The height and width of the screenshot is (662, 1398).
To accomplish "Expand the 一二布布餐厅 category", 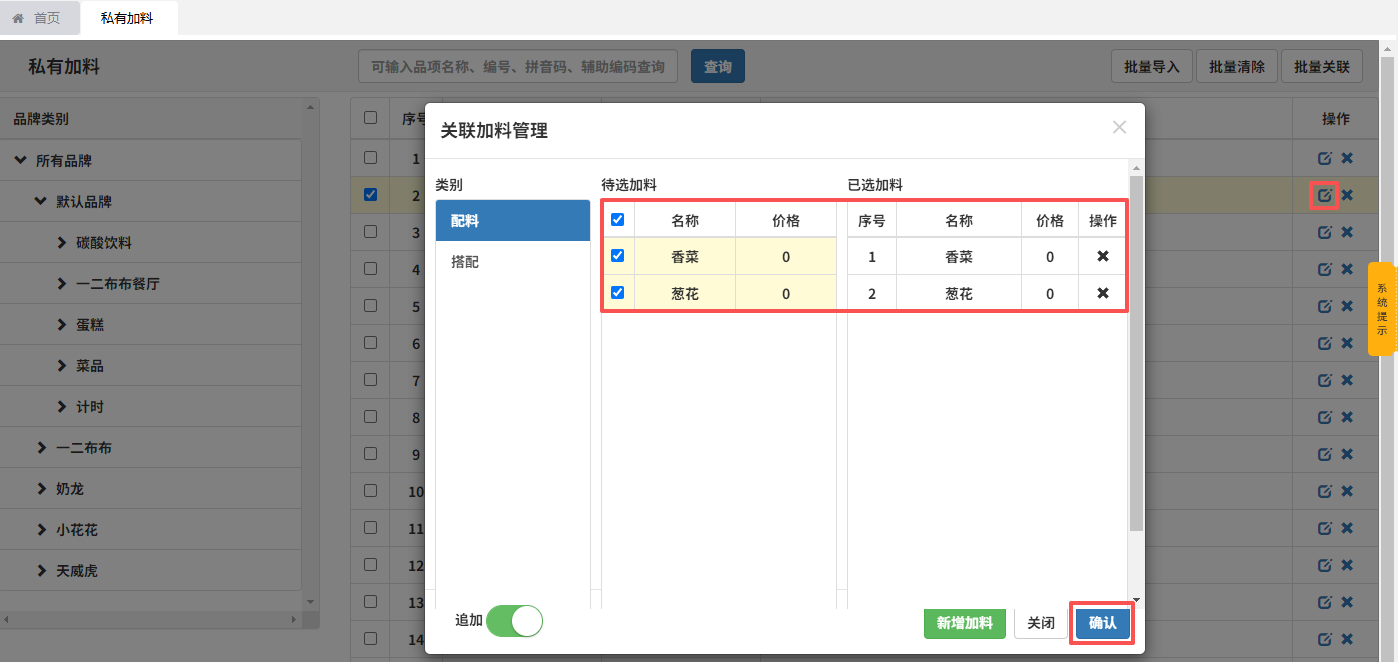I will [x=62, y=284].
